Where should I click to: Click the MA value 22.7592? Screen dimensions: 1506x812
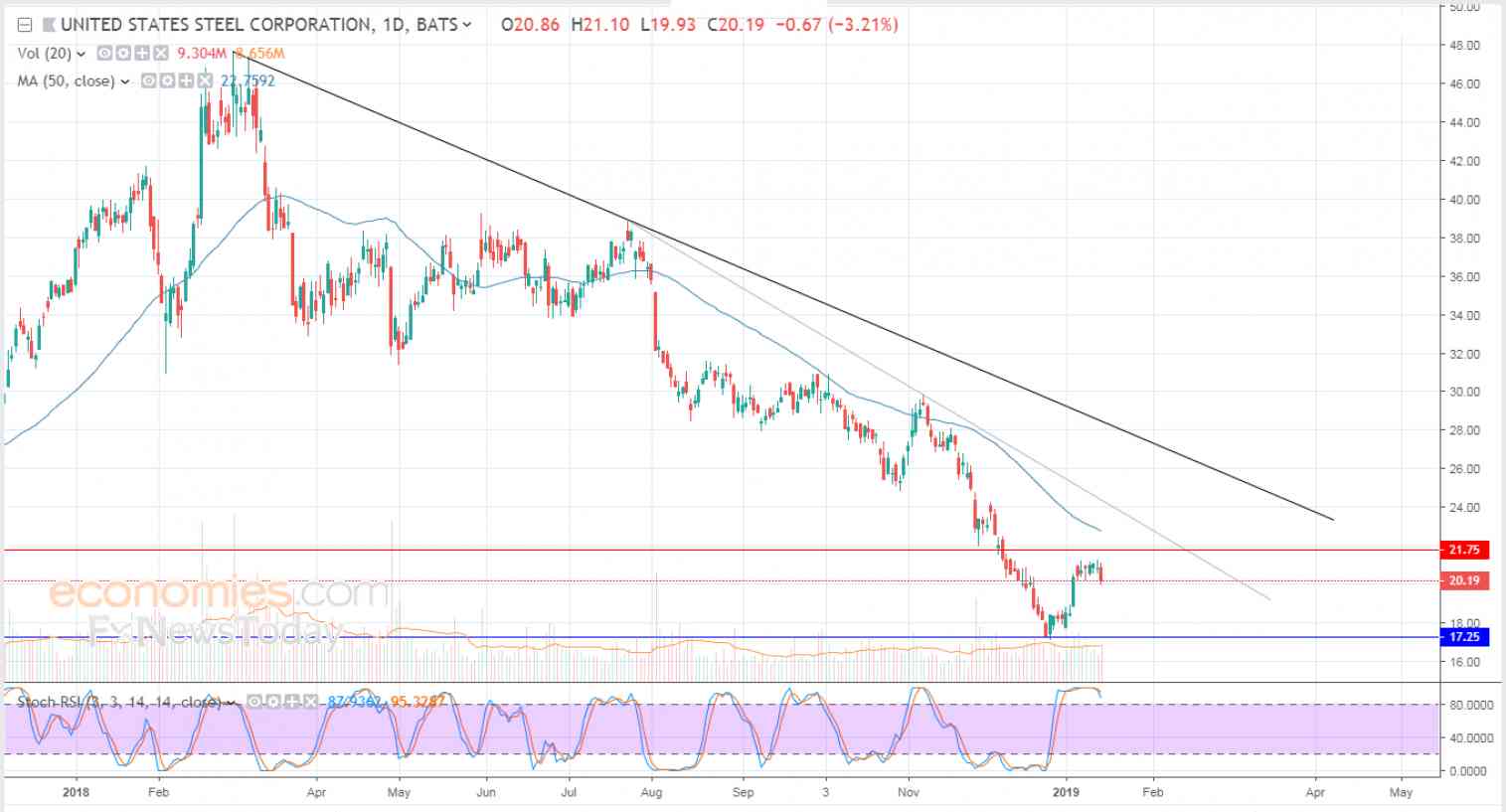pyautogui.click(x=248, y=81)
